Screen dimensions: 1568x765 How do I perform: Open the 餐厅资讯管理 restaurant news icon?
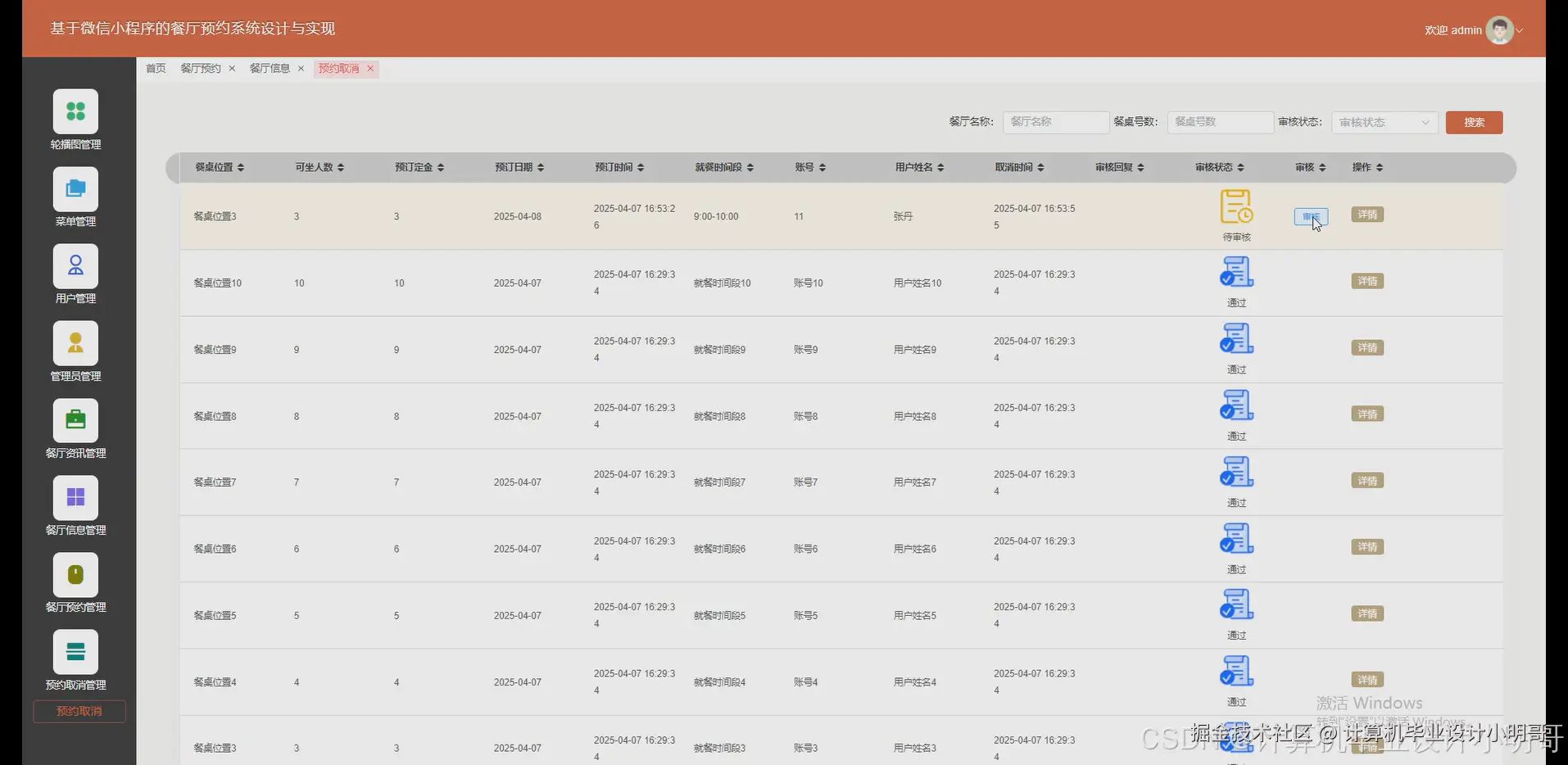(x=75, y=420)
